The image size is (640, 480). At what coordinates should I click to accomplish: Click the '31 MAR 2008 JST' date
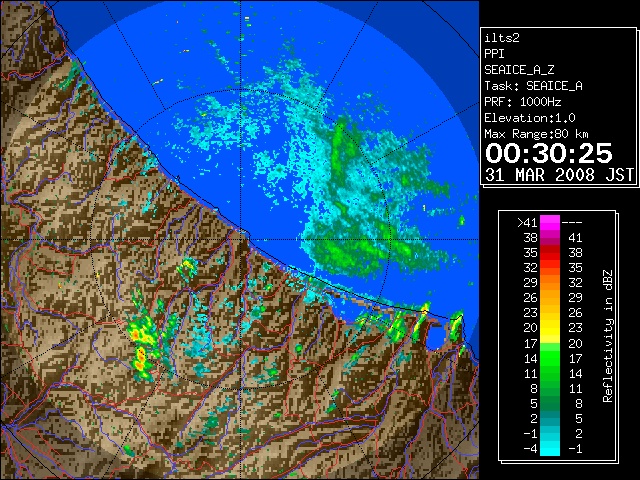560,175
